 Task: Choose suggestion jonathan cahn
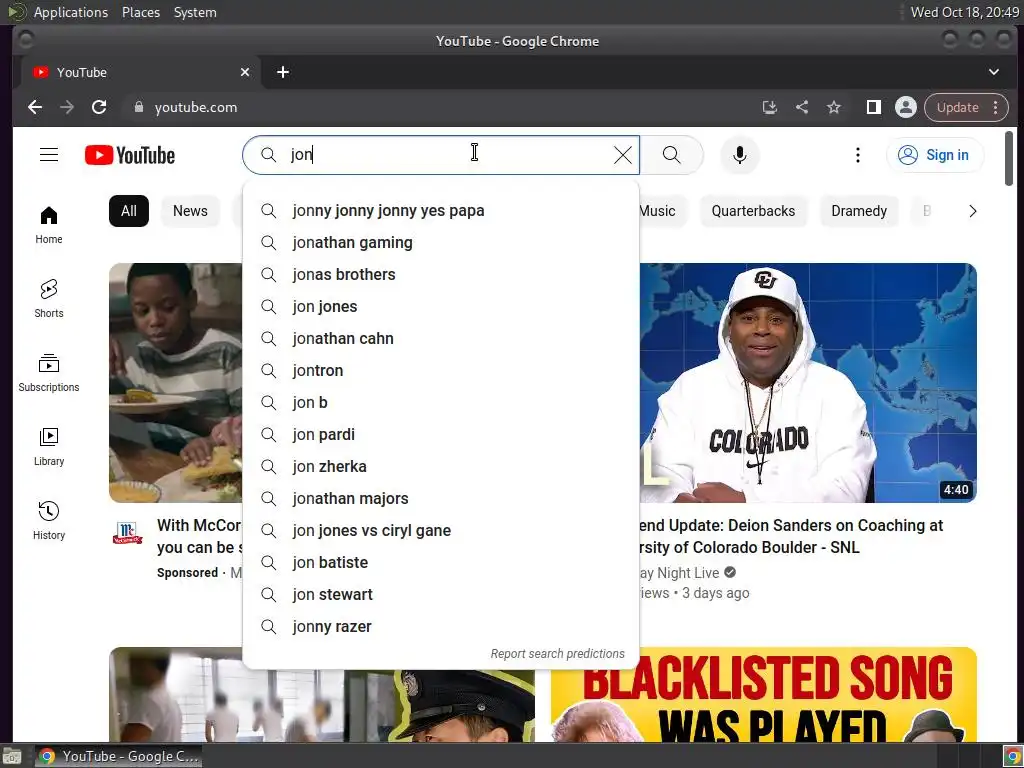click(x=441, y=339)
